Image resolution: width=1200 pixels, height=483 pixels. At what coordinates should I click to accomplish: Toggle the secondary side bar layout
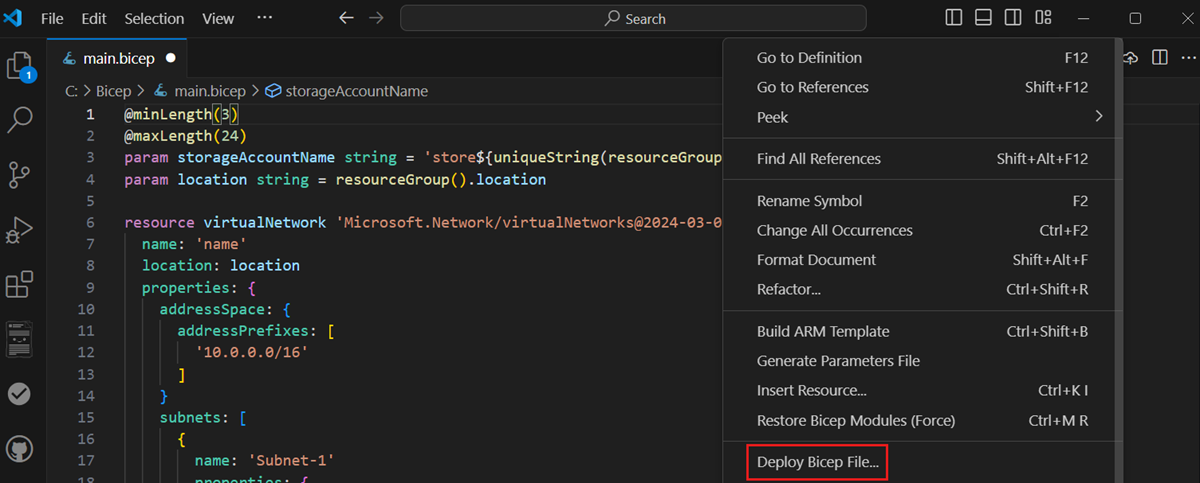tap(1013, 18)
